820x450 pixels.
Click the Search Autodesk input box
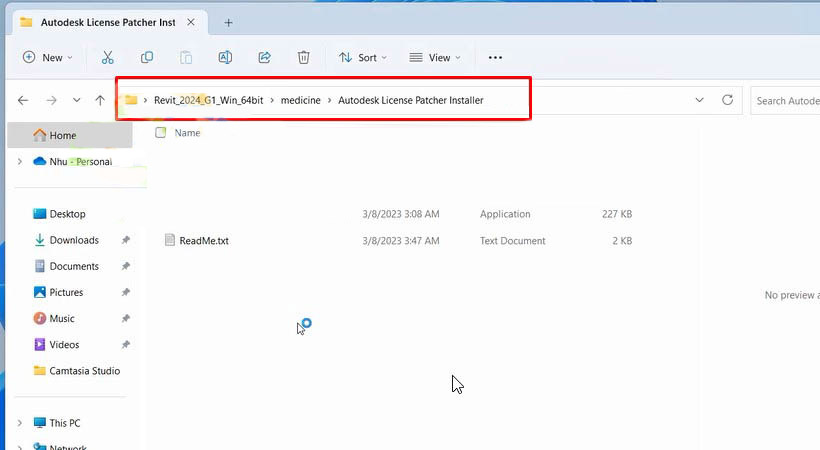(785, 100)
